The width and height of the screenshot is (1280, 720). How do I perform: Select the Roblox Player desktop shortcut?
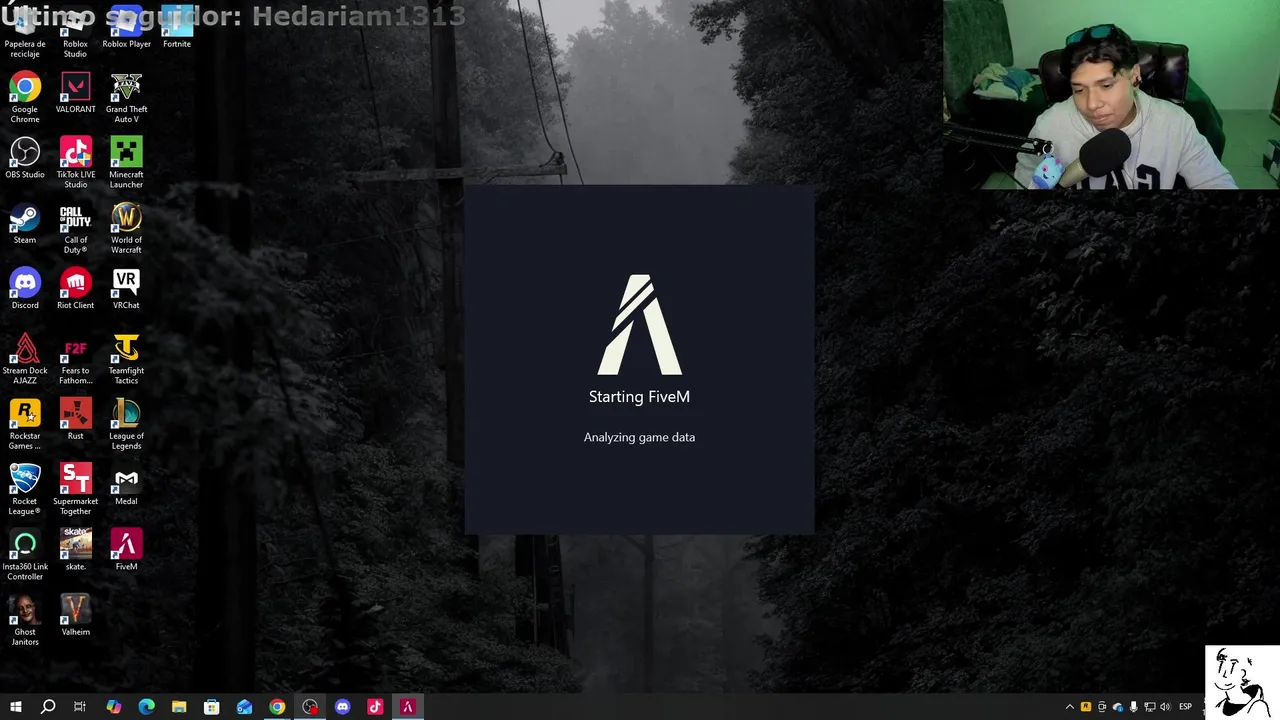point(126,28)
